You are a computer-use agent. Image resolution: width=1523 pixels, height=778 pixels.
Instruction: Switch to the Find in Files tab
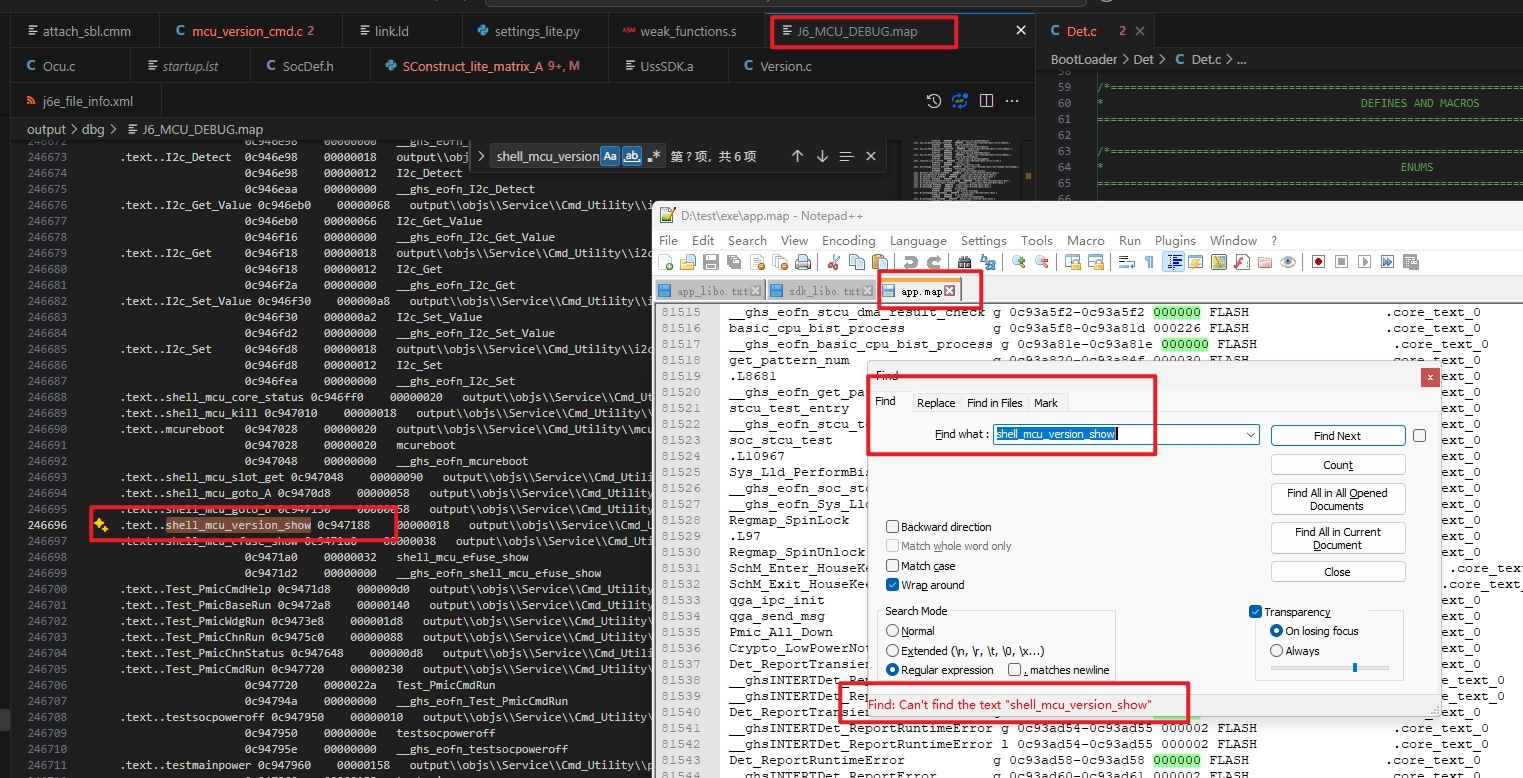(x=994, y=403)
